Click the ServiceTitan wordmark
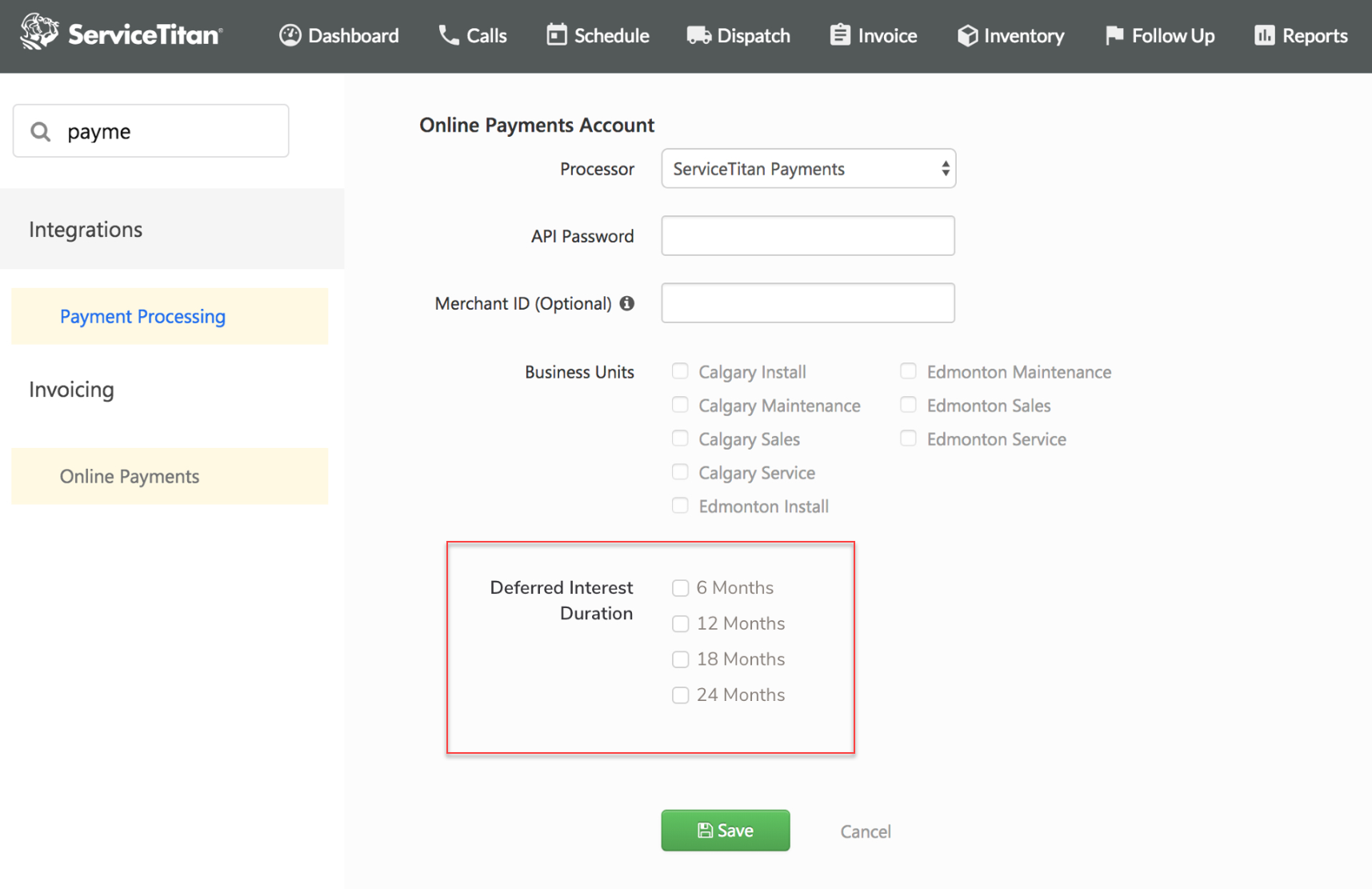Screen dimensions: 1372x889 145,34
